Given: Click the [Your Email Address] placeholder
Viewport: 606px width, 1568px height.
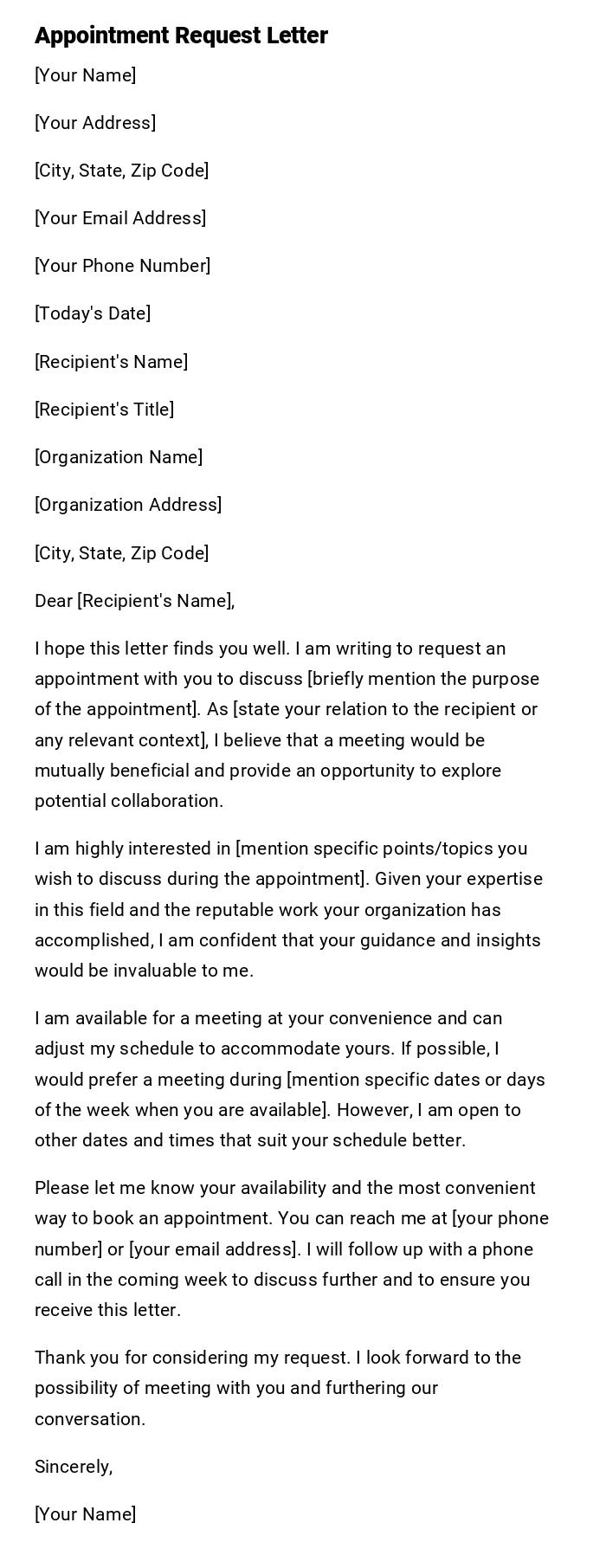Looking at the screenshot, I should pyautogui.click(x=120, y=218).
